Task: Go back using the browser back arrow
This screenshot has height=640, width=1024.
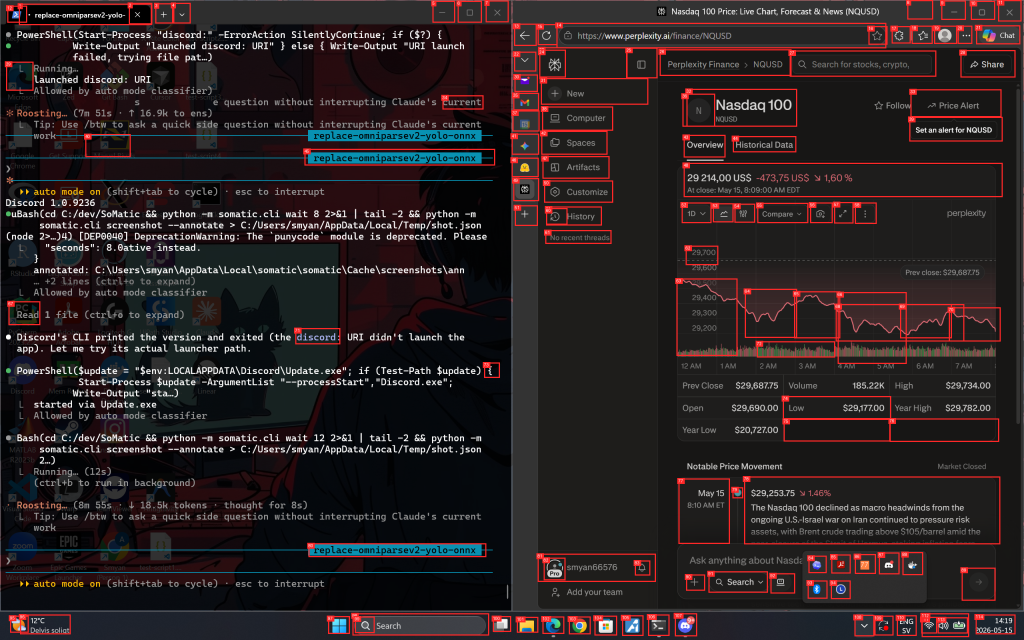Action: [524, 35]
